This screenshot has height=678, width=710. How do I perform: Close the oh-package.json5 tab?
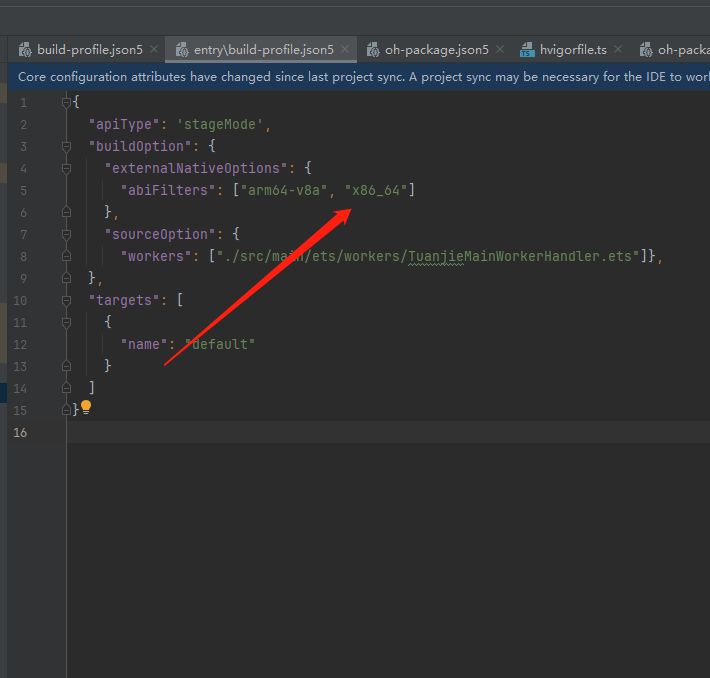coord(500,49)
